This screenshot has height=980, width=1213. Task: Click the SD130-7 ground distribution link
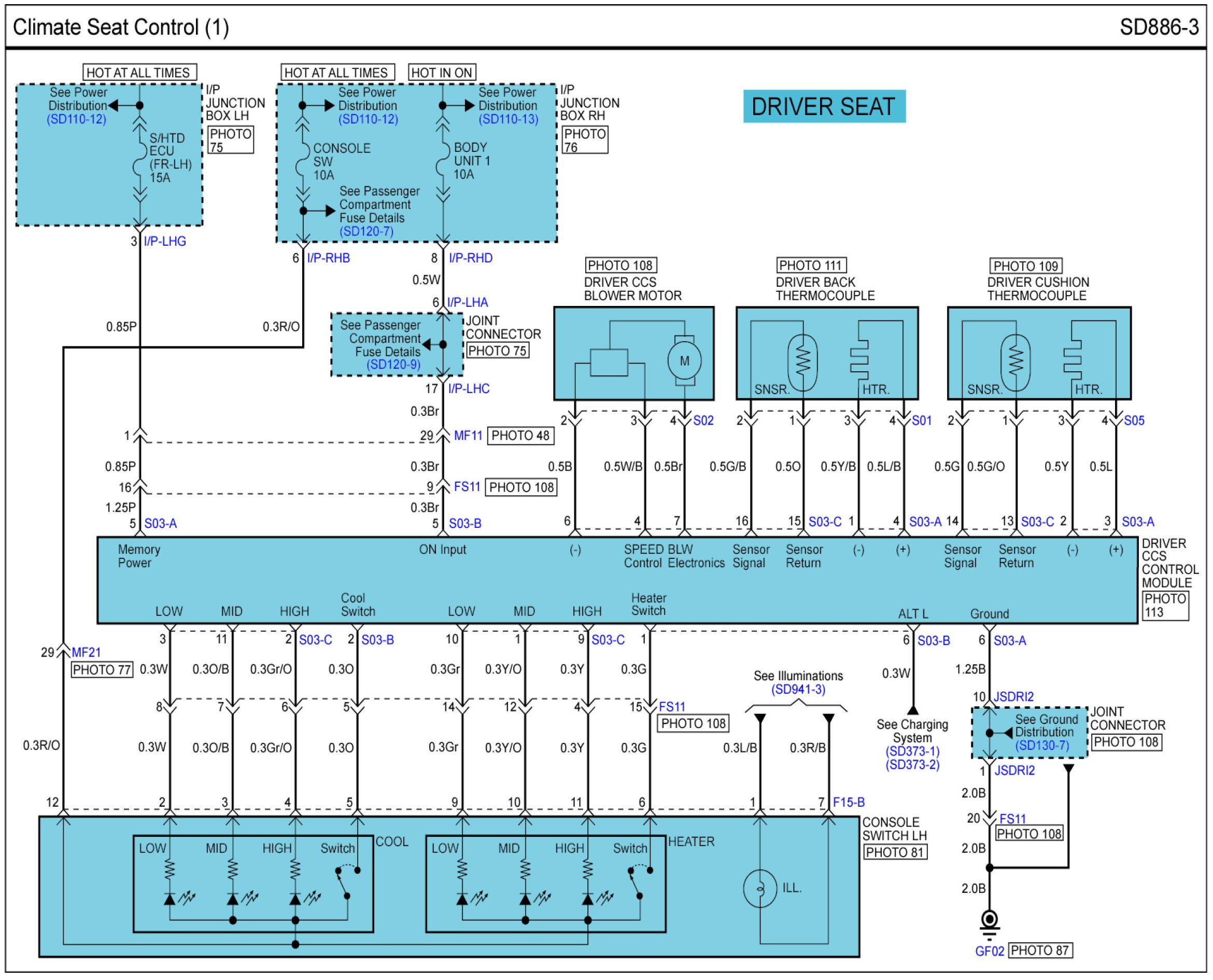[x=1042, y=746]
